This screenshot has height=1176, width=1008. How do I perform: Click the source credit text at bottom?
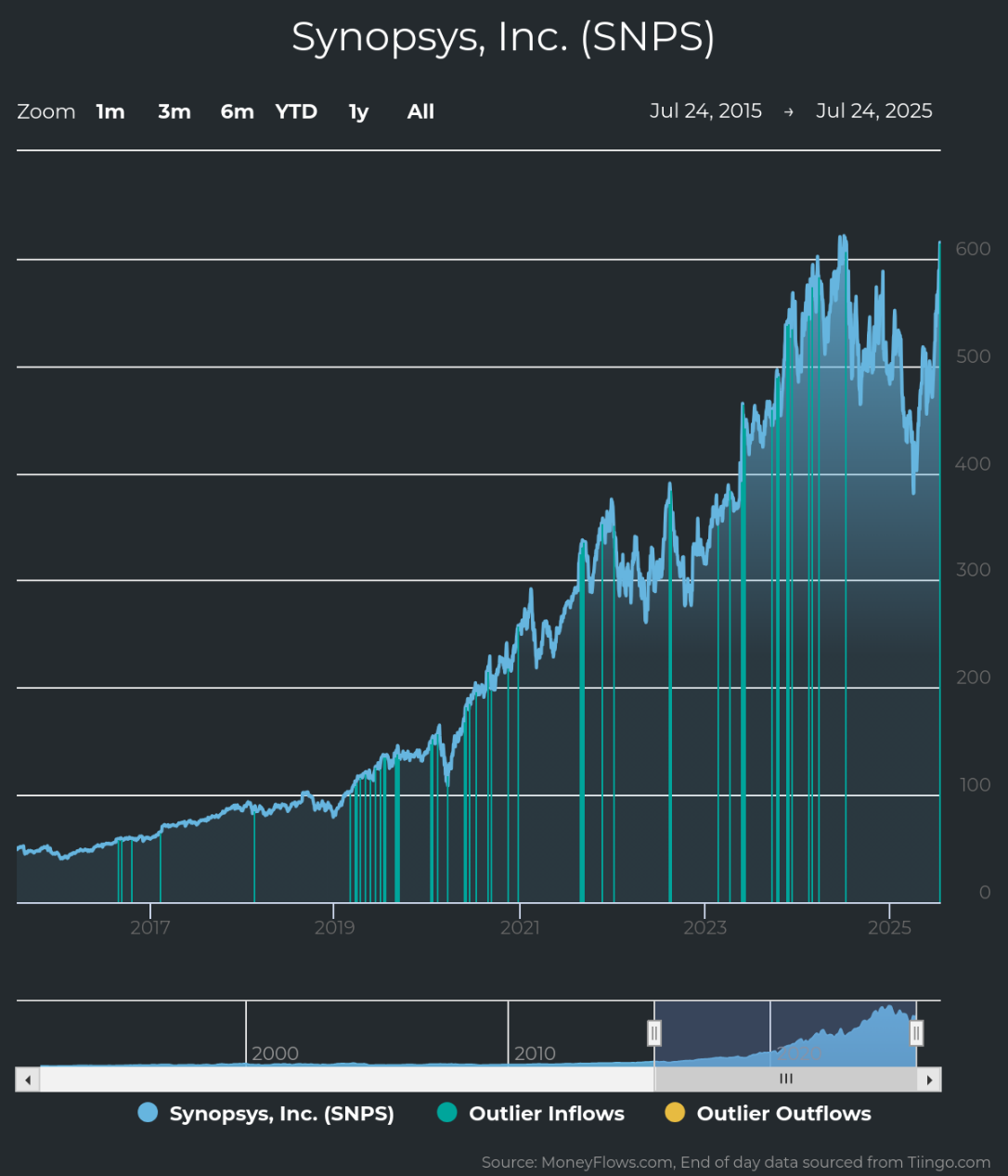(736, 1162)
